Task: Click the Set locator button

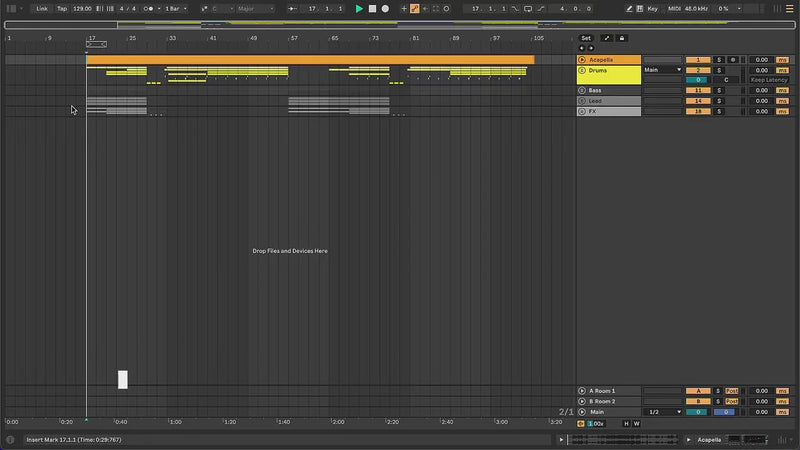Action: click(586, 38)
